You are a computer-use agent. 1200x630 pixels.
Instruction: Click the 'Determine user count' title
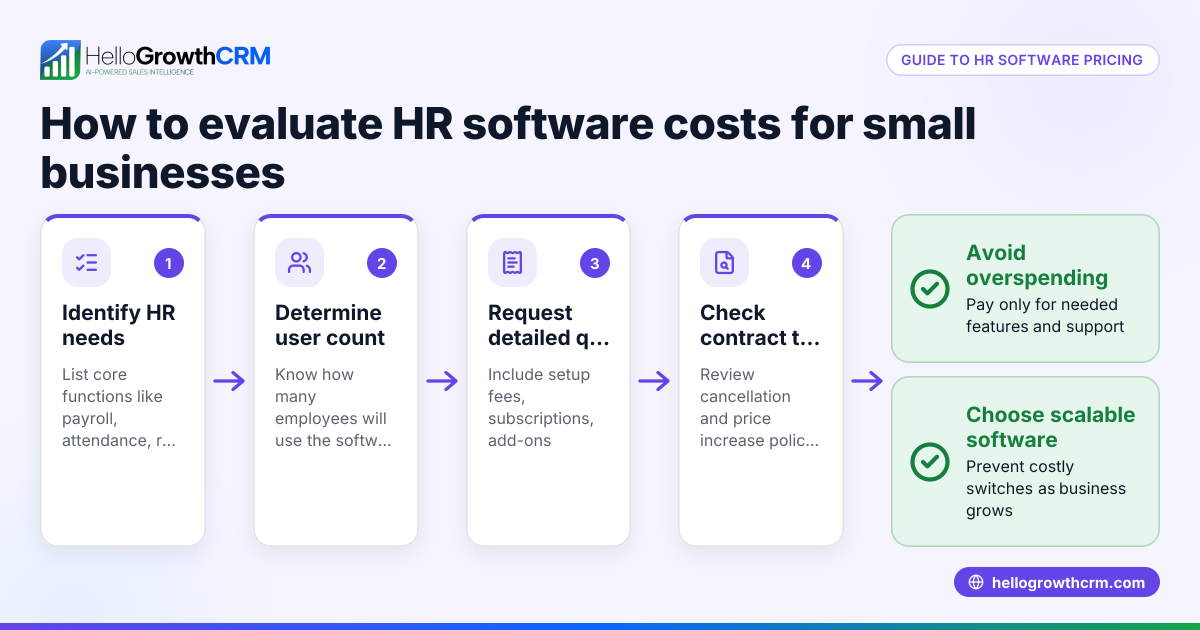tap(330, 325)
